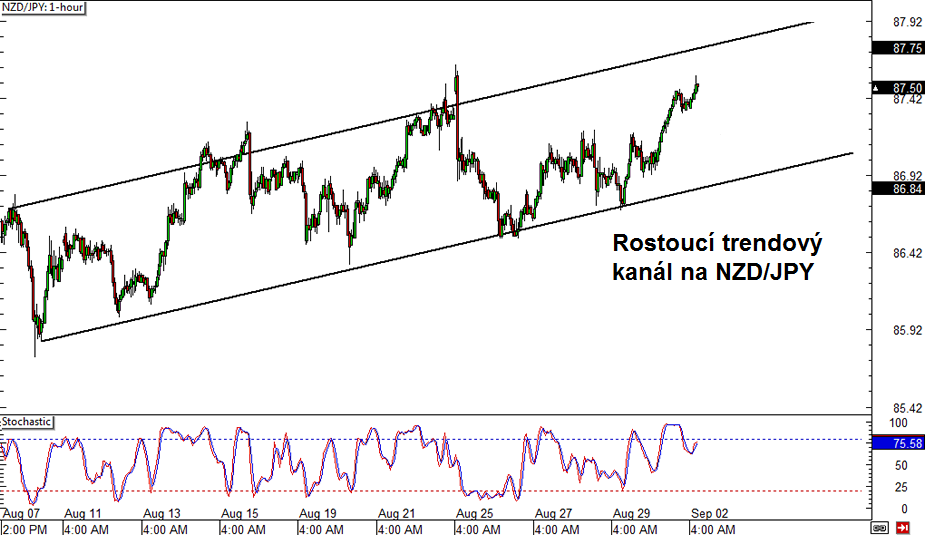The height and width of the screenshot is (535, 925).
Task: Click the Aug 29 date label
Action: click(632, 514)
